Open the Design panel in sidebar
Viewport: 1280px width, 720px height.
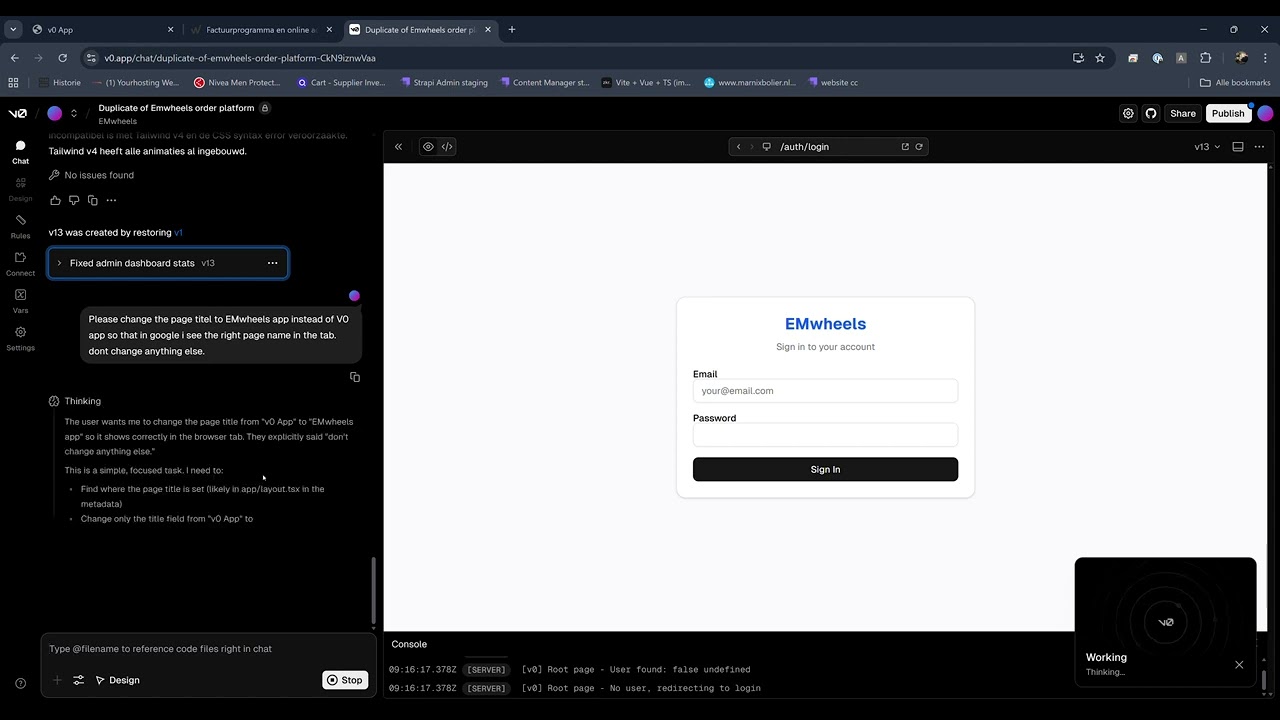[x=20, y=189]
